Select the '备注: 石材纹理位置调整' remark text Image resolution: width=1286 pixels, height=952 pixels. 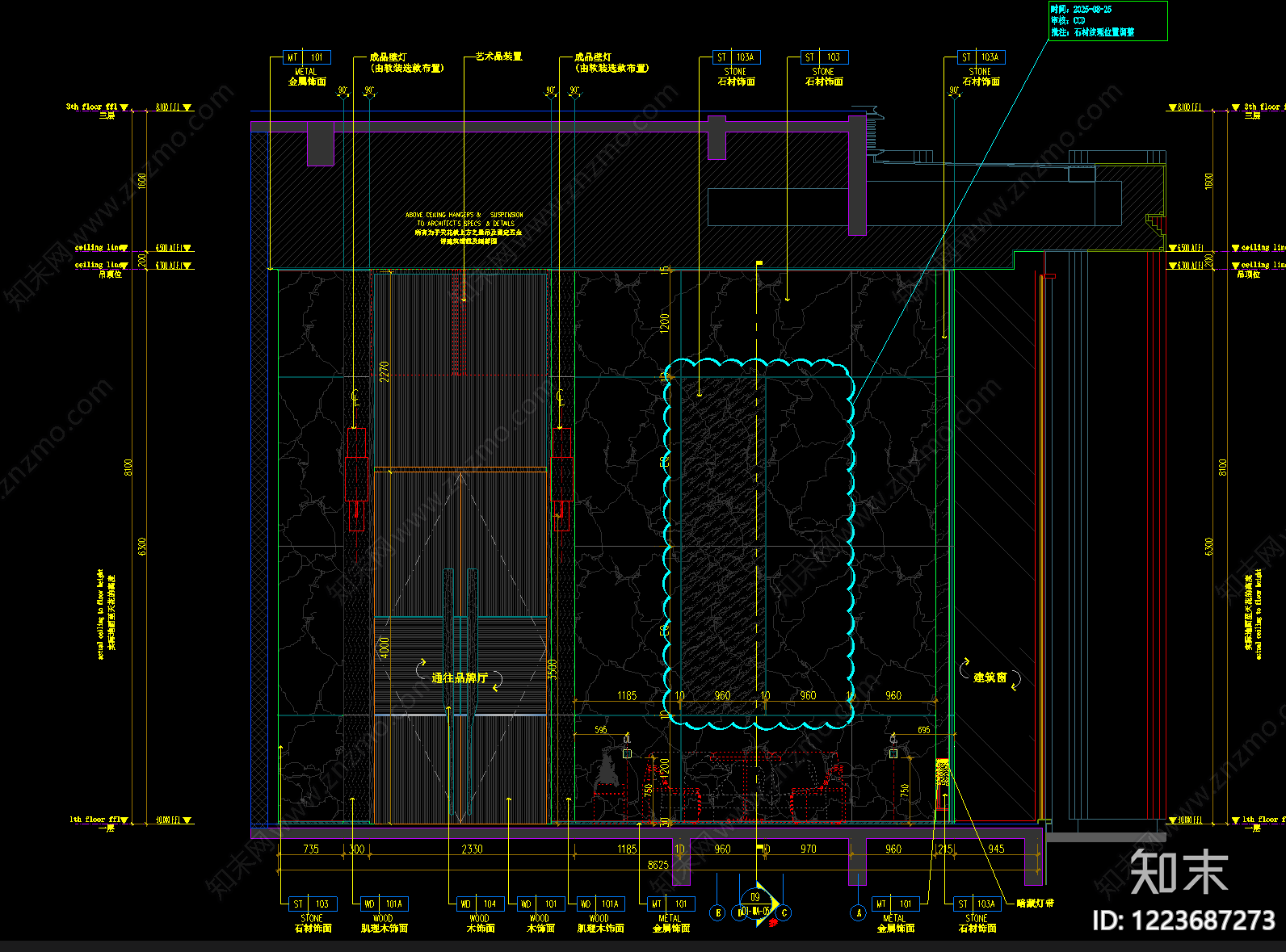(x=1093, y=32)
